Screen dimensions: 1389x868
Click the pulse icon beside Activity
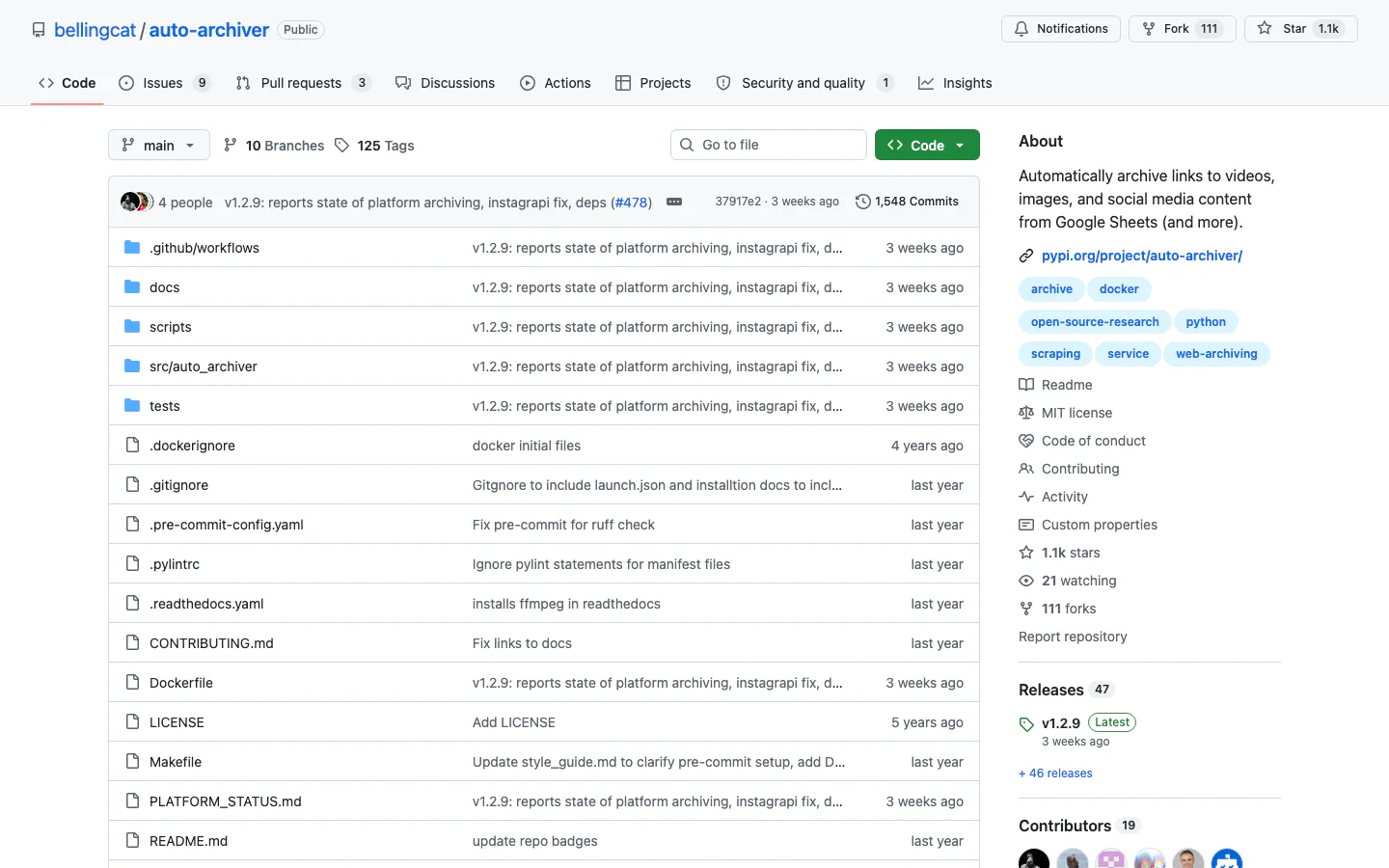1026,497
